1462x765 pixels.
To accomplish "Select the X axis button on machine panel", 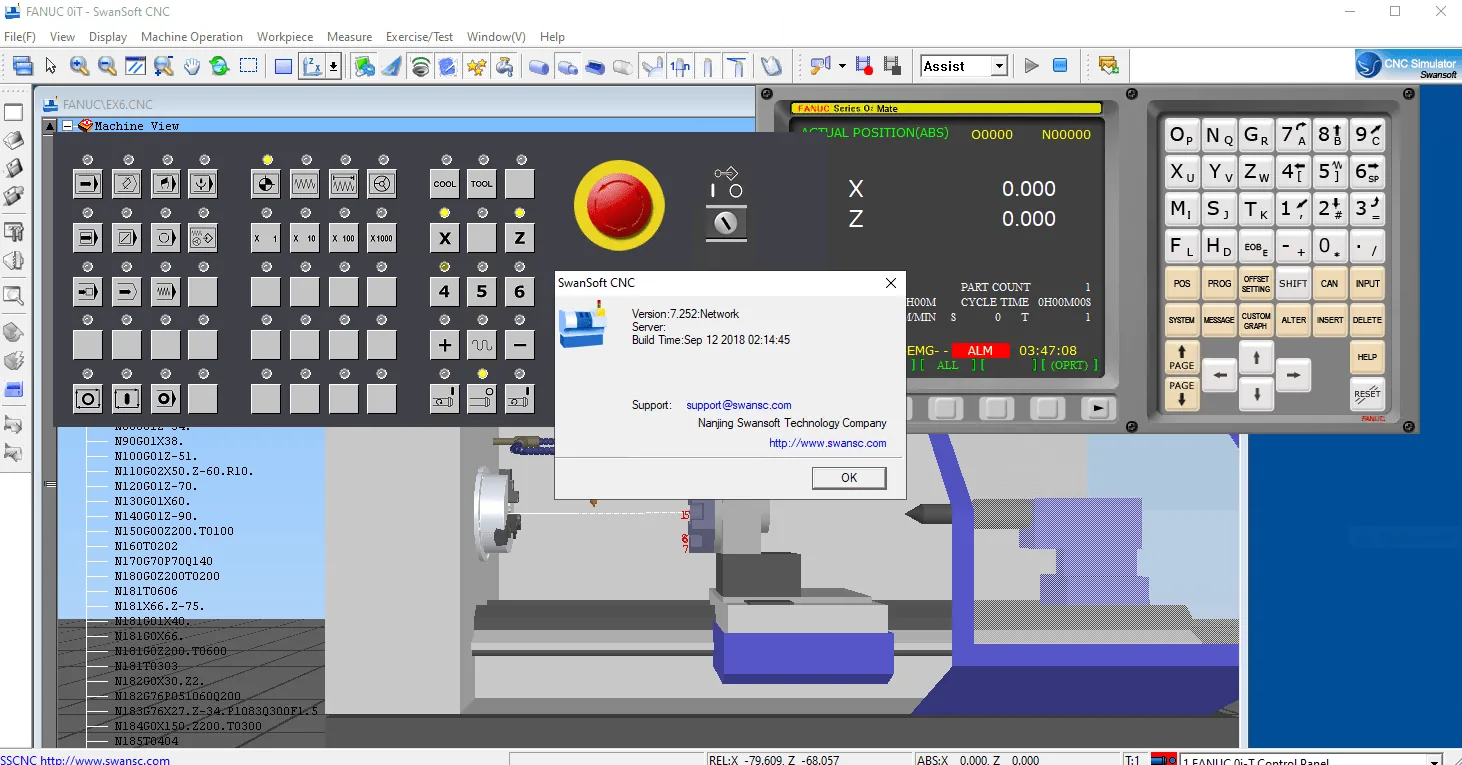I will [x=445, y=238].
